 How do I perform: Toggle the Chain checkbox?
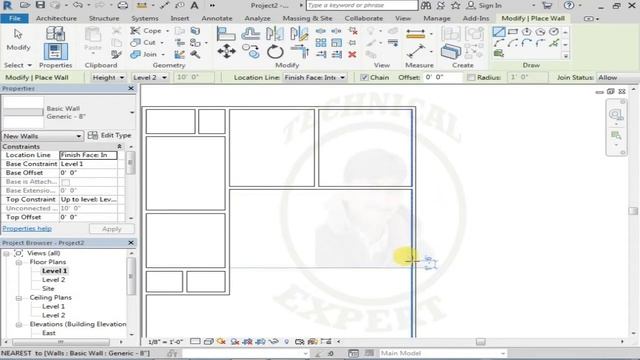coord(364,78)
